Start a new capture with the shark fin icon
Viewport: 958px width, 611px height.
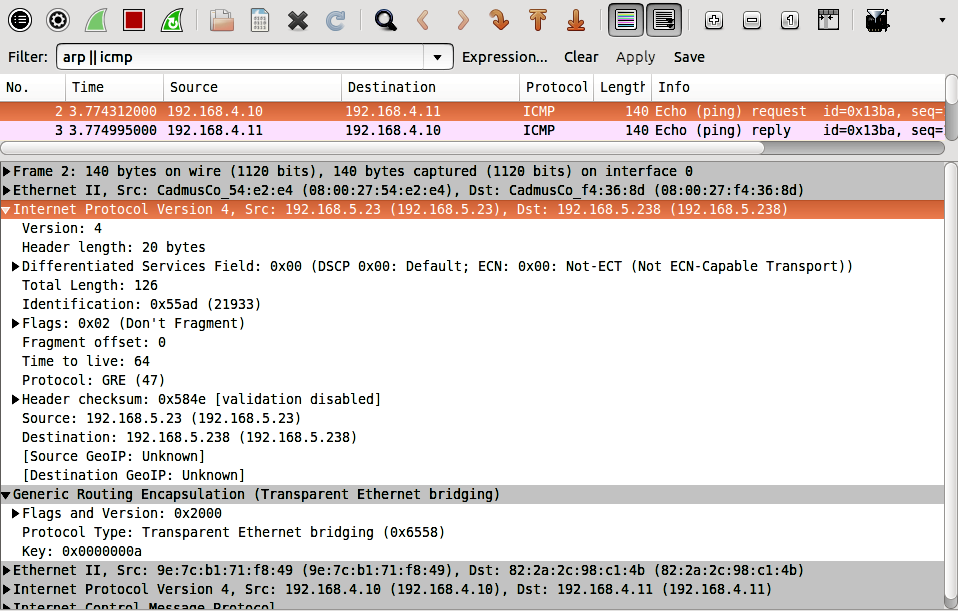click(96, 20)
